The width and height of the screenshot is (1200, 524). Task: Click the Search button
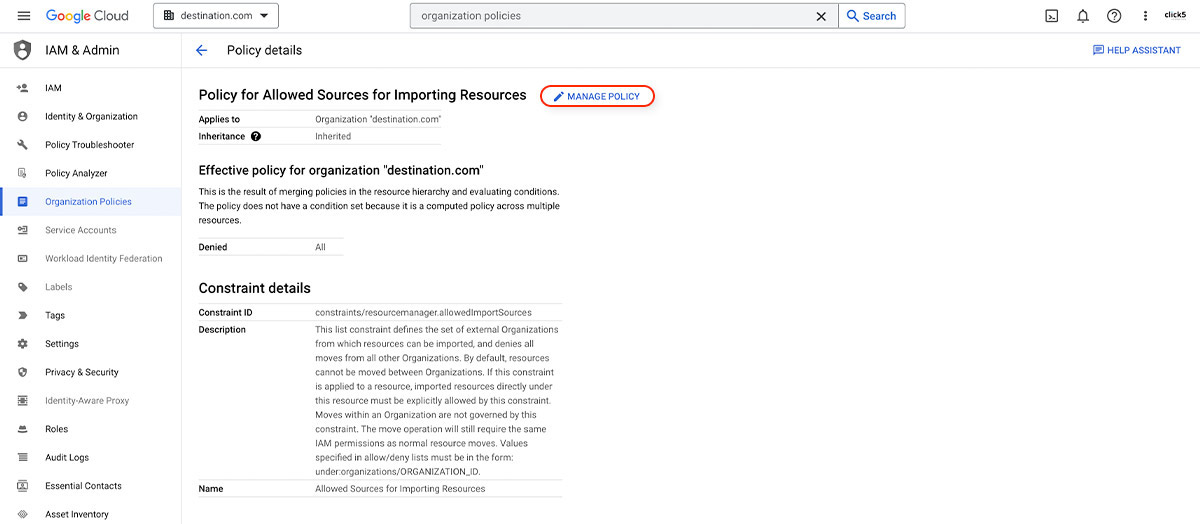click(x=871, y=16)
